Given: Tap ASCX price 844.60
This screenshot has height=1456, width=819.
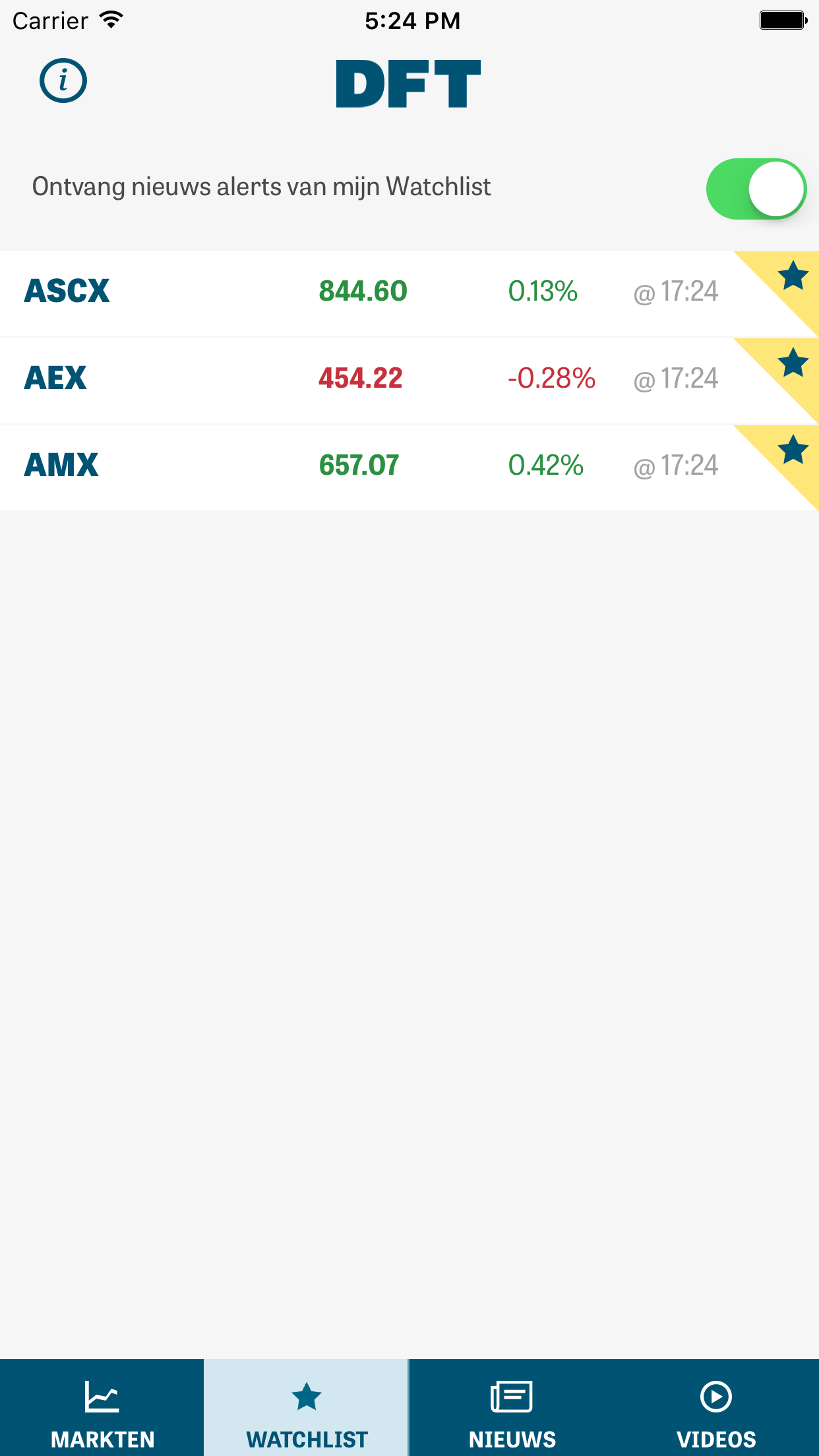Looking at the screenshot, I should click(363, 291).
